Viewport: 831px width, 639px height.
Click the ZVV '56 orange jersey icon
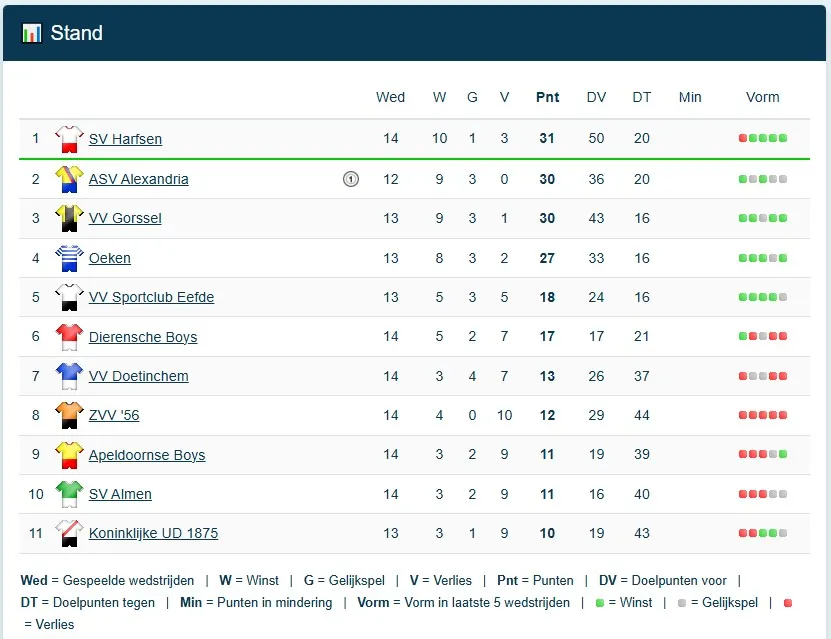[x=69, y=415]
